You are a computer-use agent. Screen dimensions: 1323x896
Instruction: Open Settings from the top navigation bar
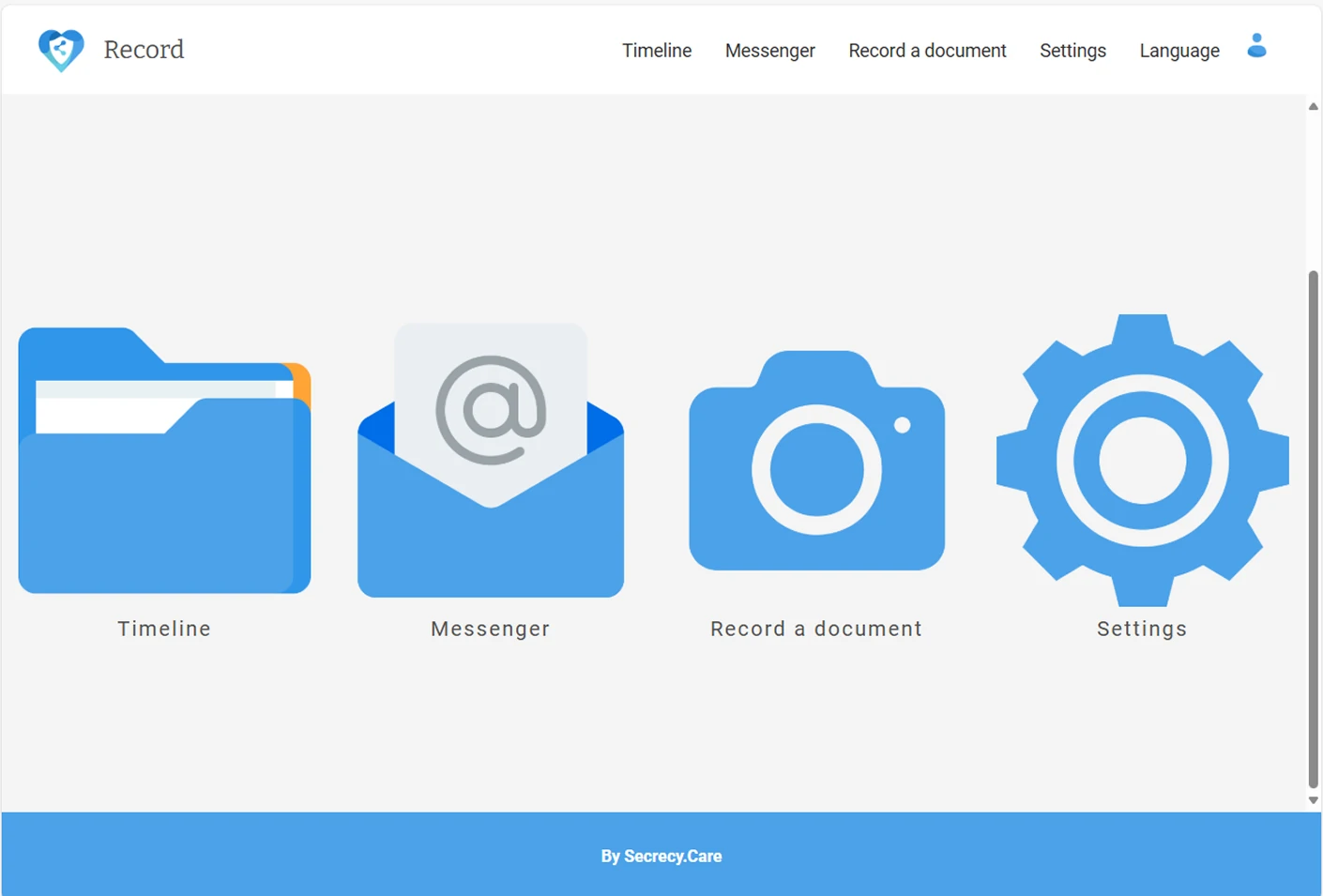click(1072, 51)
